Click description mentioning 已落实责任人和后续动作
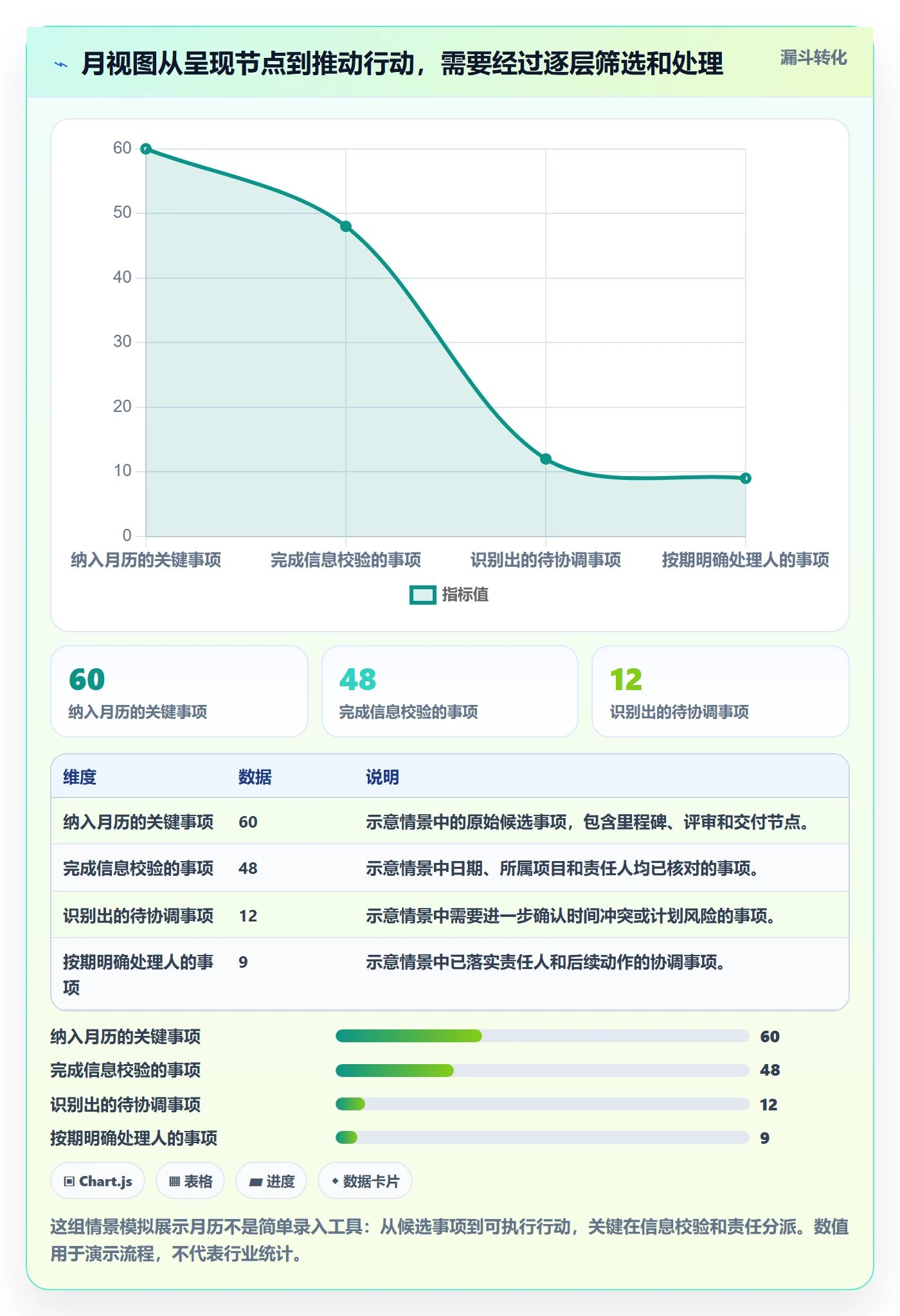 (546, 962)
